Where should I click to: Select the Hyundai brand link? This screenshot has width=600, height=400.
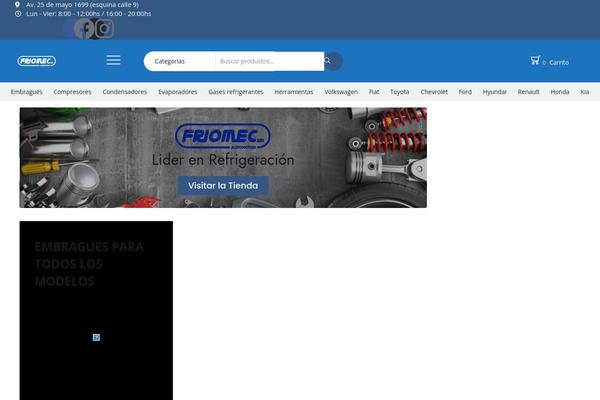[x=494, y=92]
